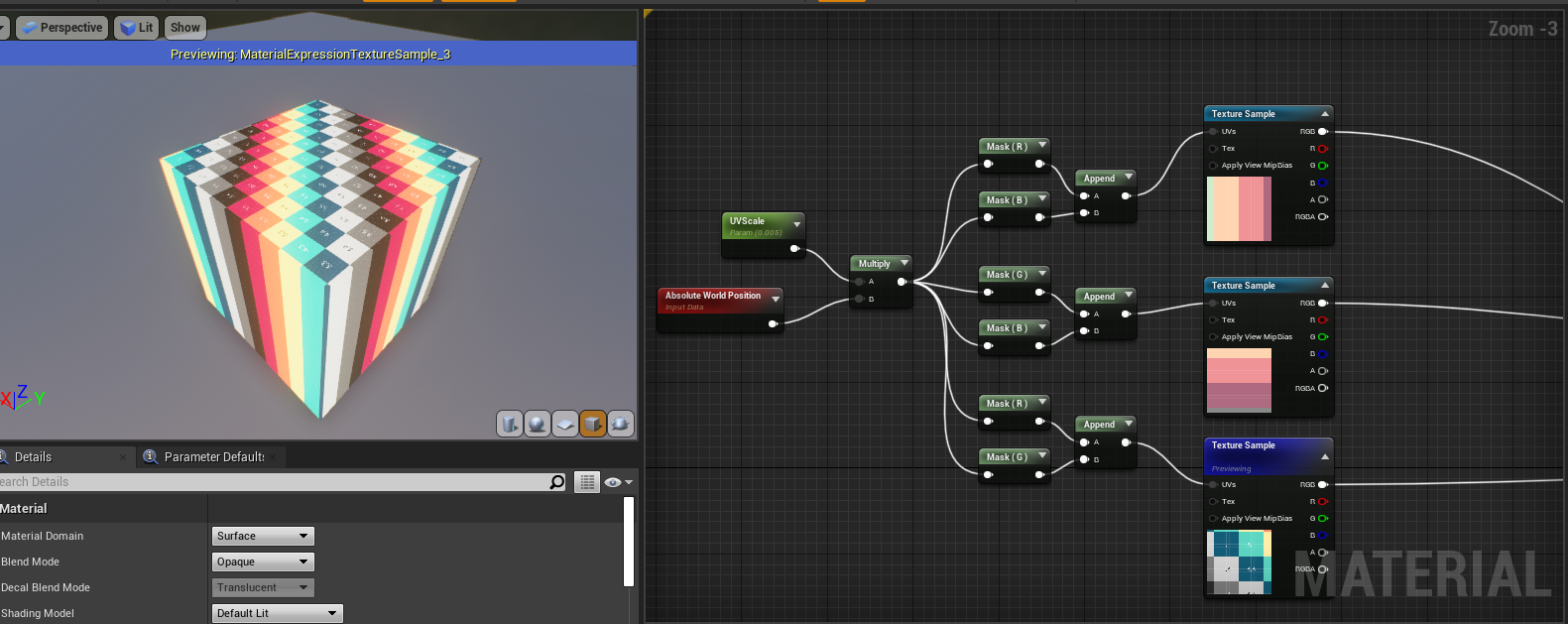Click the search magnifier in Details
1568x624 pixels.
point(557,482)
